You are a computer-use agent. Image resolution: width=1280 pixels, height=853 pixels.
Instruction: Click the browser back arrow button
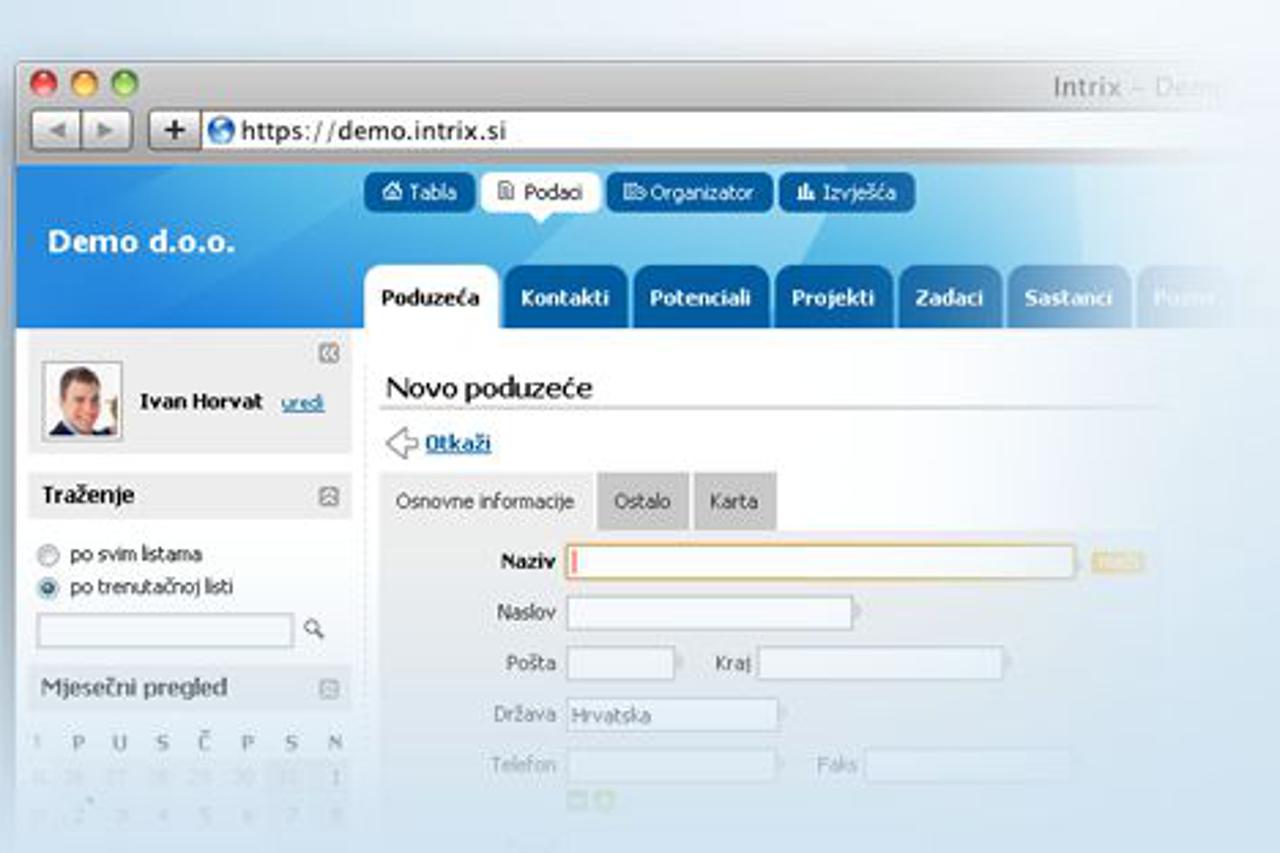tap(56, 131)
